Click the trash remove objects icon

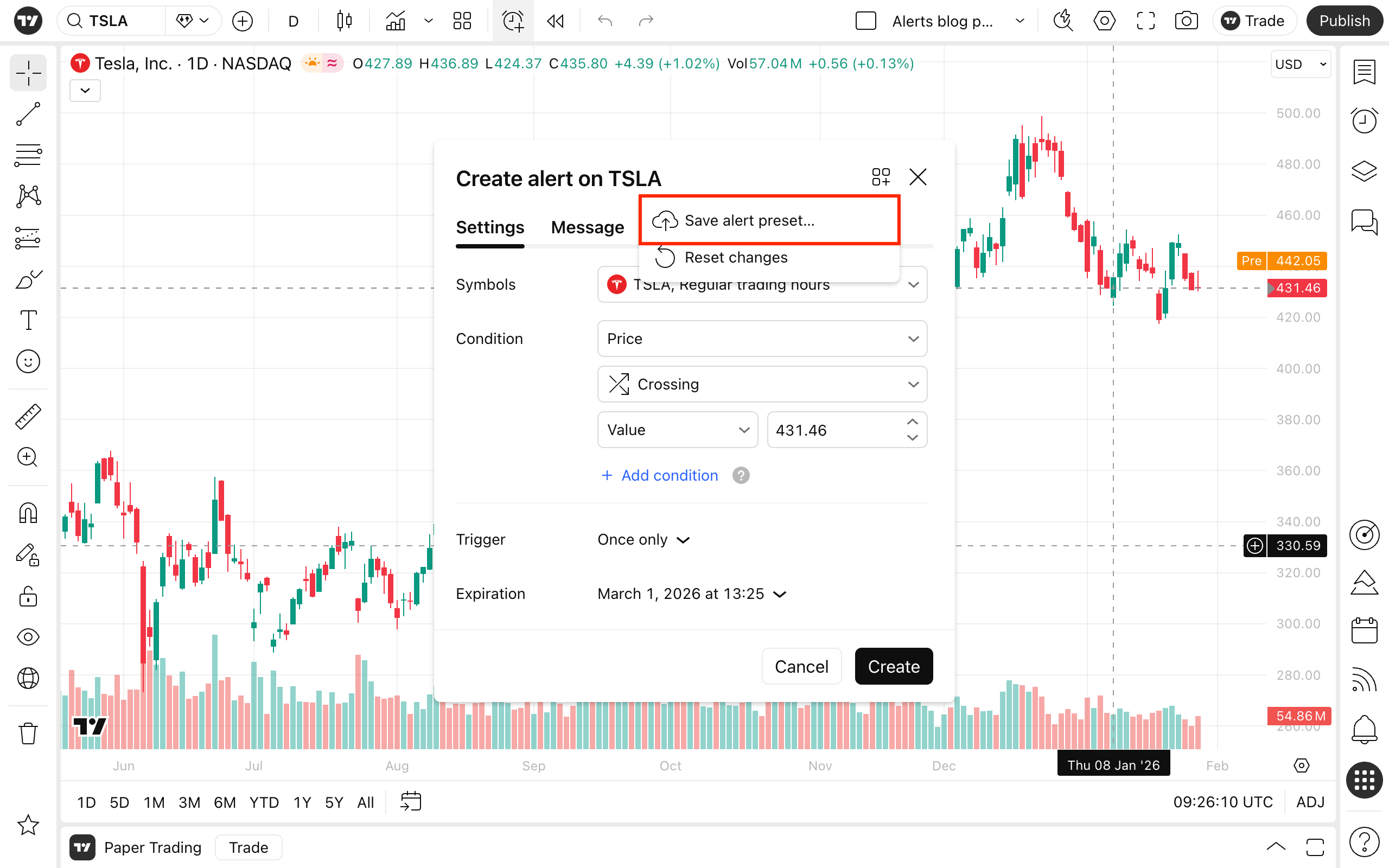[28, 733]
